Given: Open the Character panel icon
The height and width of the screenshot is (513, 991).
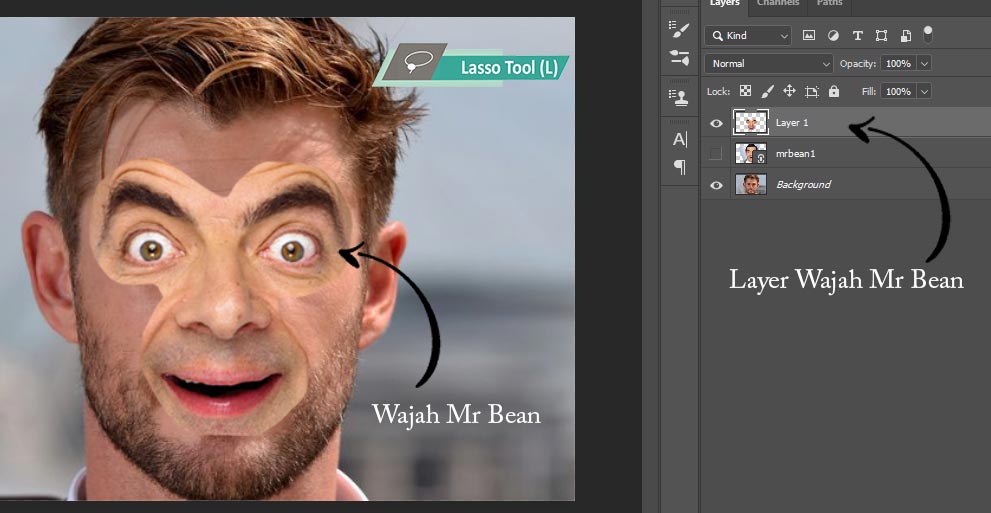Looking at the screenshot, I should (x=680, y=140).
